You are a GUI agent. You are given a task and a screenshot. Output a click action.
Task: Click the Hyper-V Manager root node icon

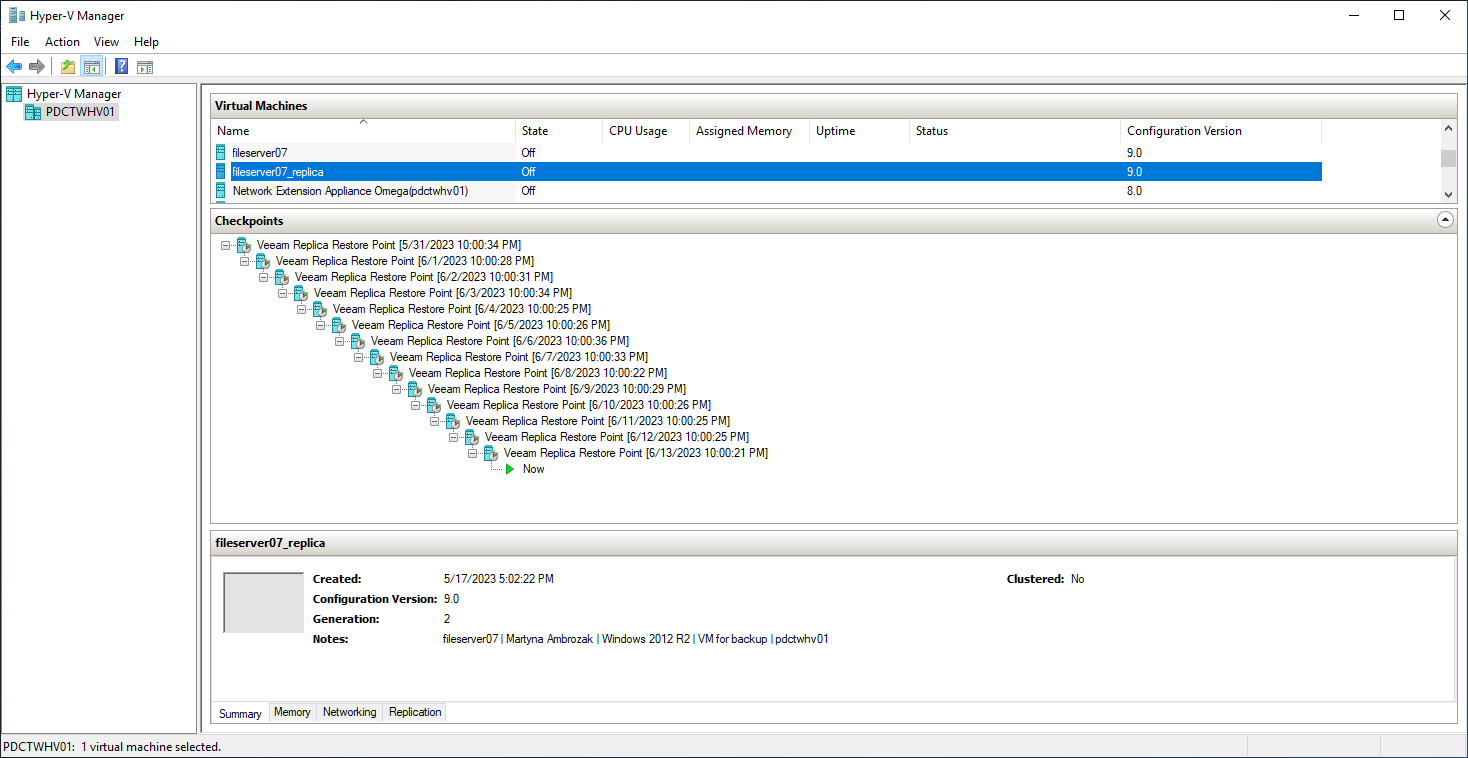click(14, 94)
